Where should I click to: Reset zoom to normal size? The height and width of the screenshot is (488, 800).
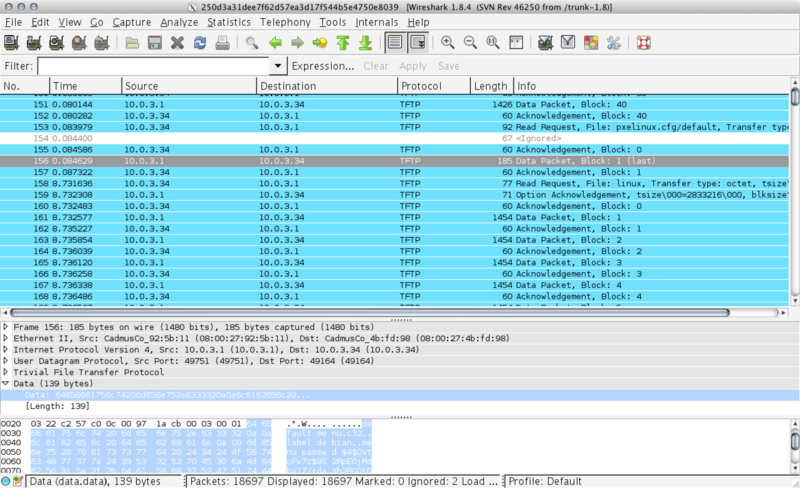[492, 43]
